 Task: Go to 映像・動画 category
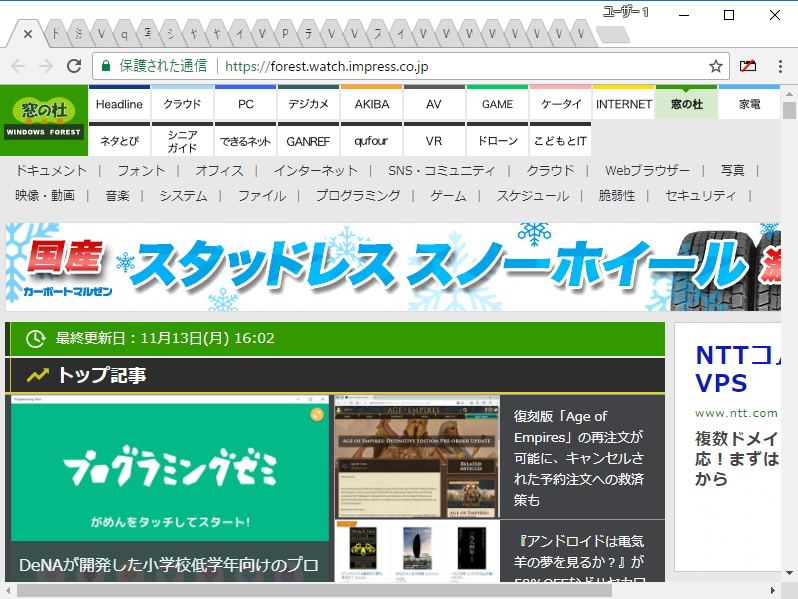(45, 195)
